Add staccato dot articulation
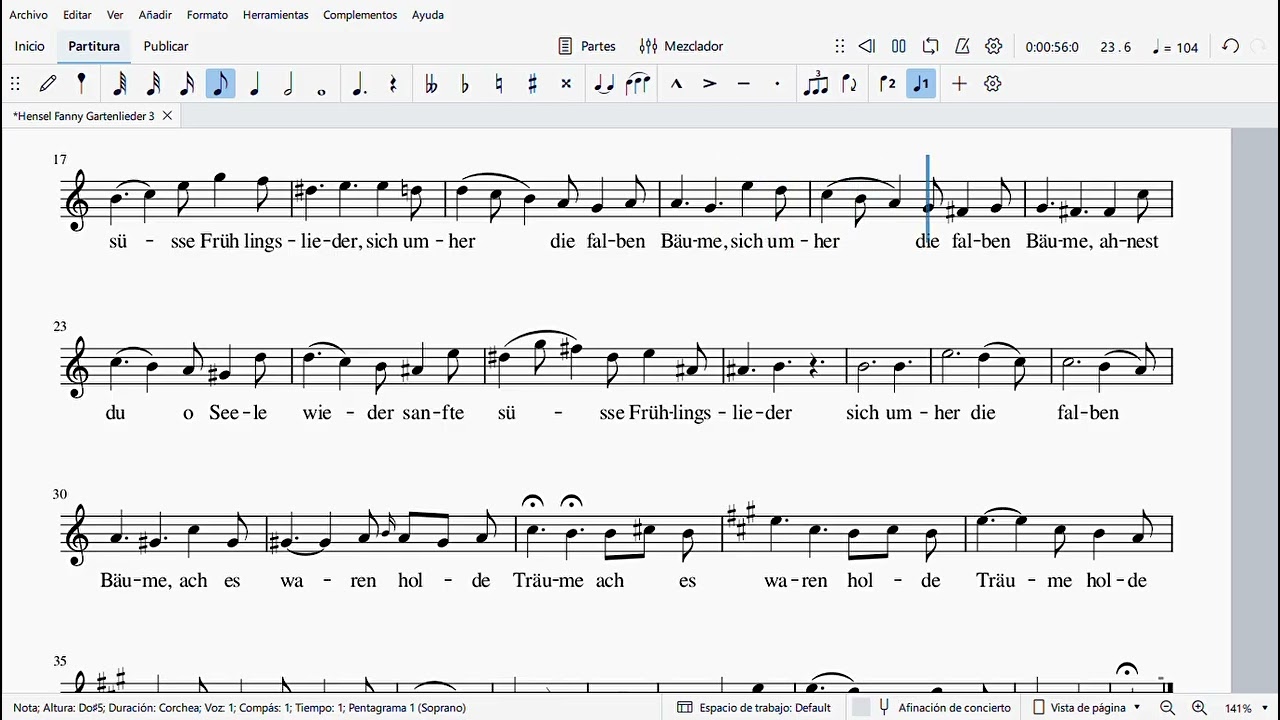Viewport: 1280px width, 720px height. point(777,84)
